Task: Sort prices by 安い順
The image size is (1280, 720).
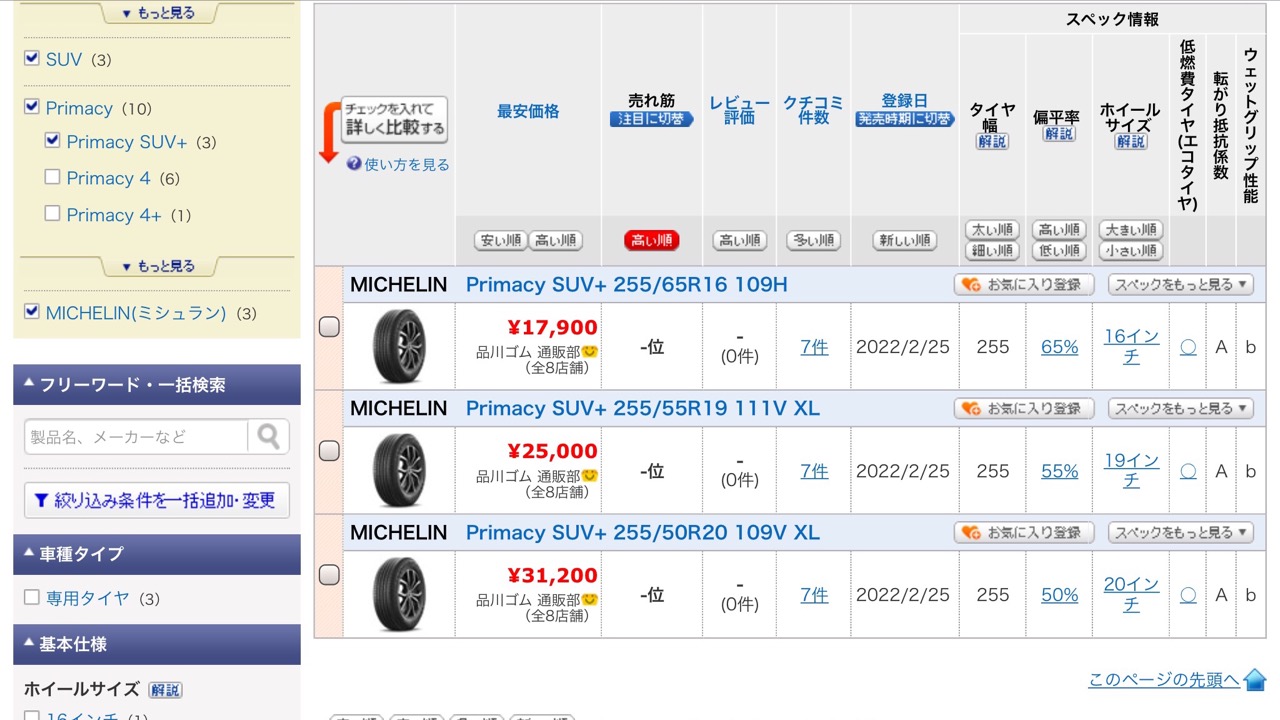Action: pyautogui.click(x=501, y=241)
